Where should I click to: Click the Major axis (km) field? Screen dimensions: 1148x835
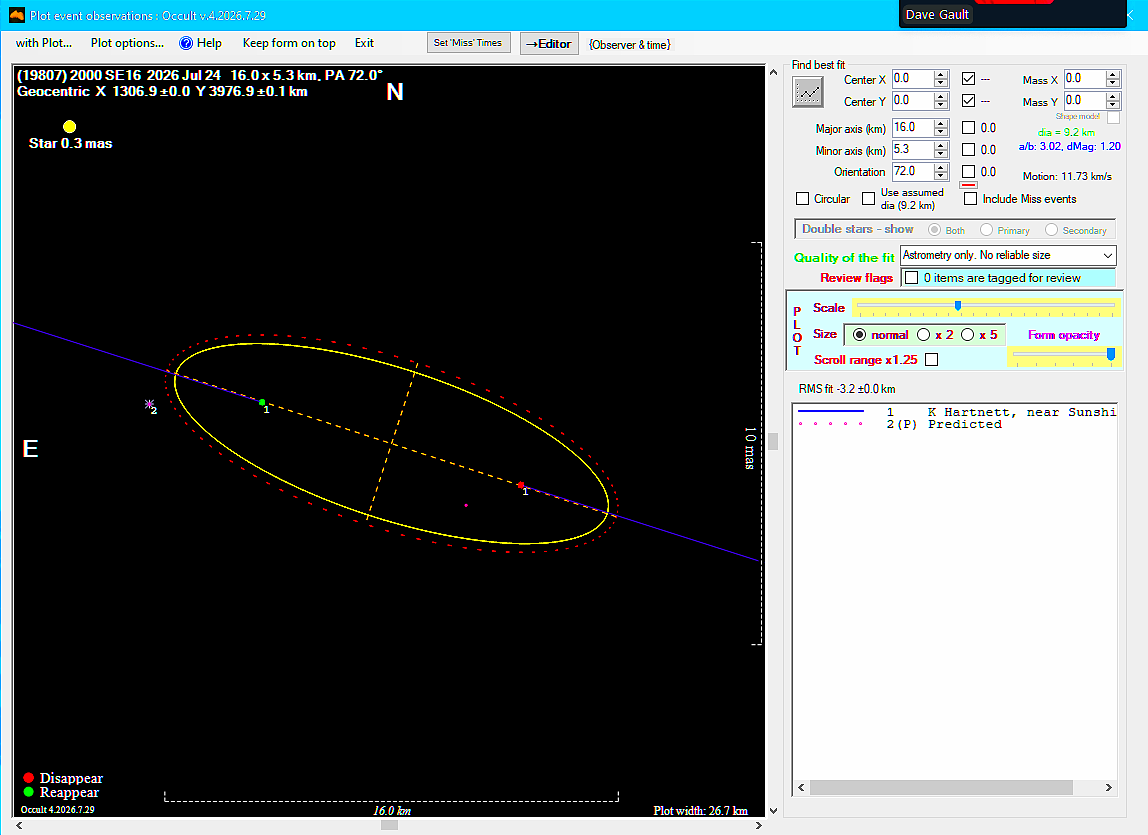[x=912, y=127]
